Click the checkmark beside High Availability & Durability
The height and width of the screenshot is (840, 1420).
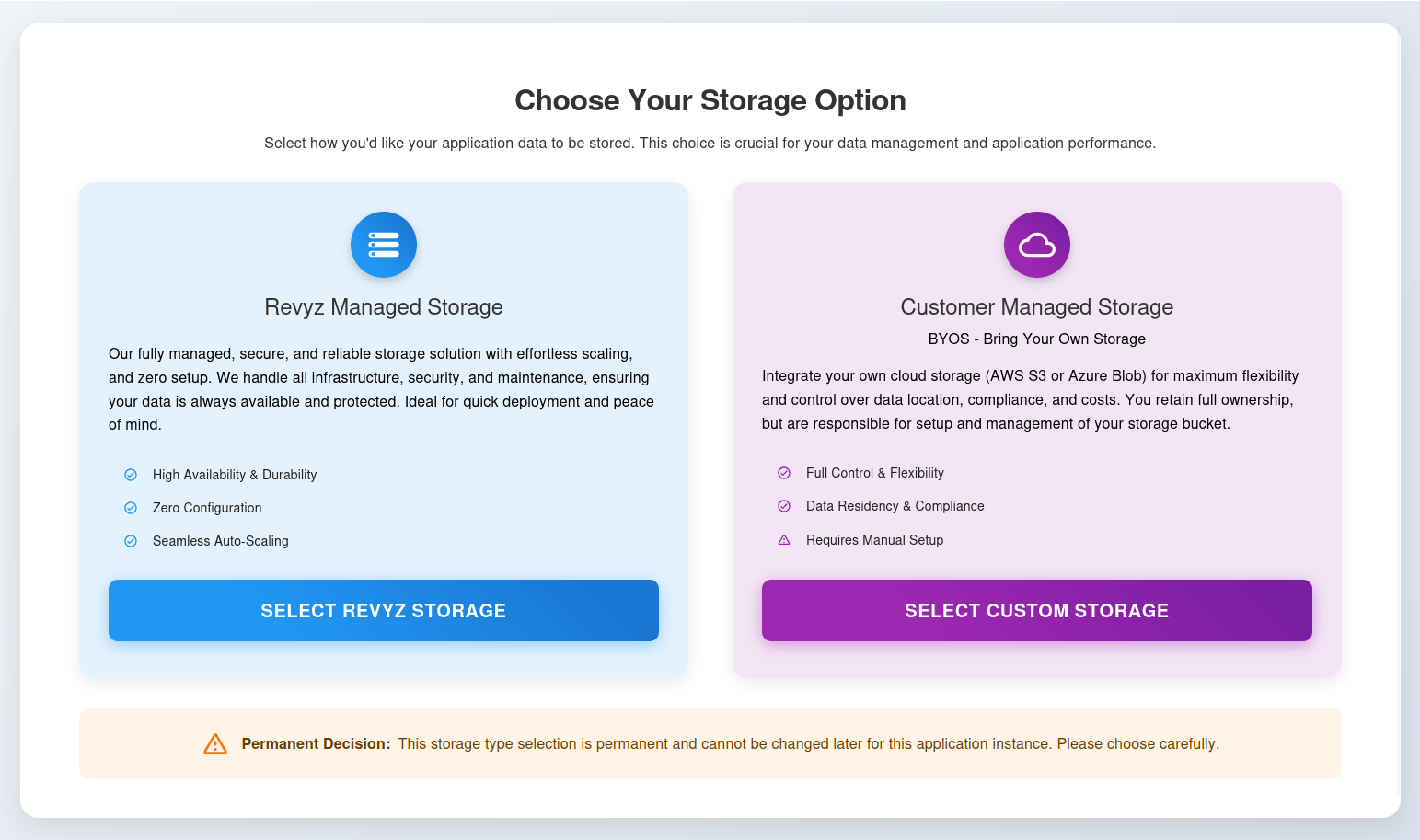(x=131, y=475)
